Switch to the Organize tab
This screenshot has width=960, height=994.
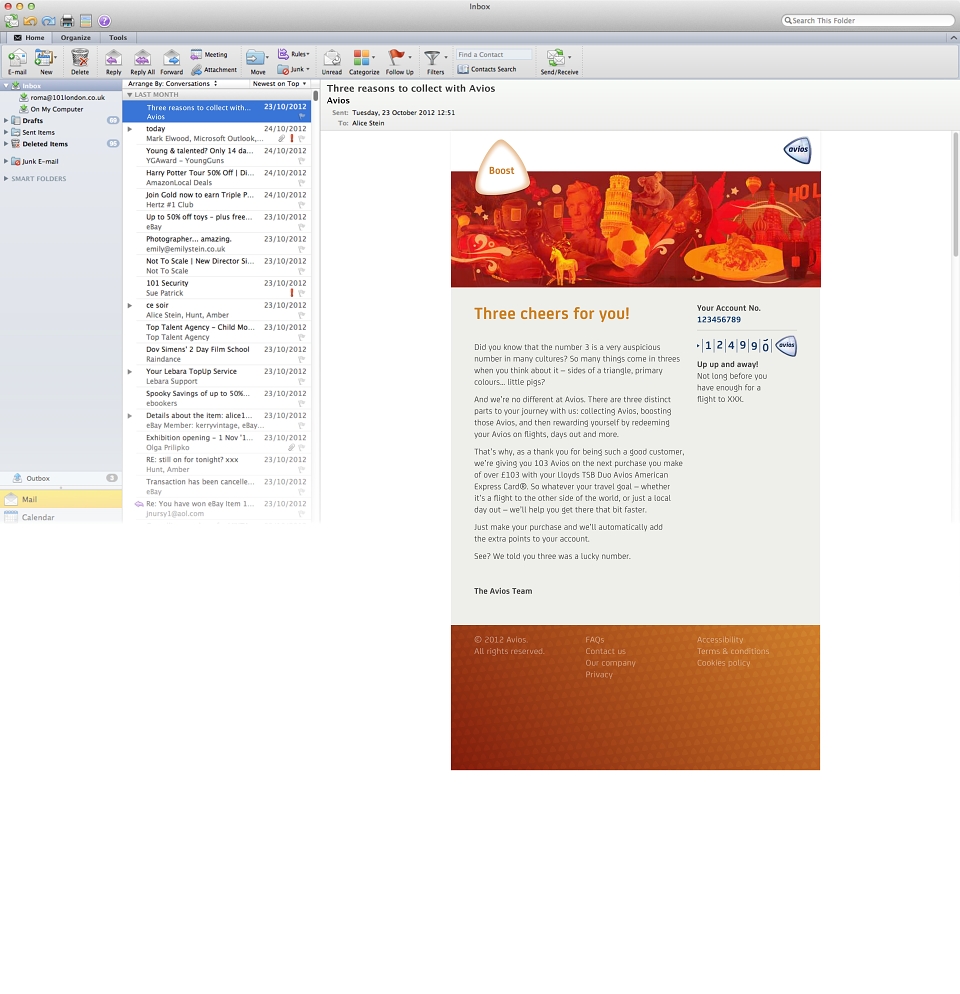[x=75, y=38]
